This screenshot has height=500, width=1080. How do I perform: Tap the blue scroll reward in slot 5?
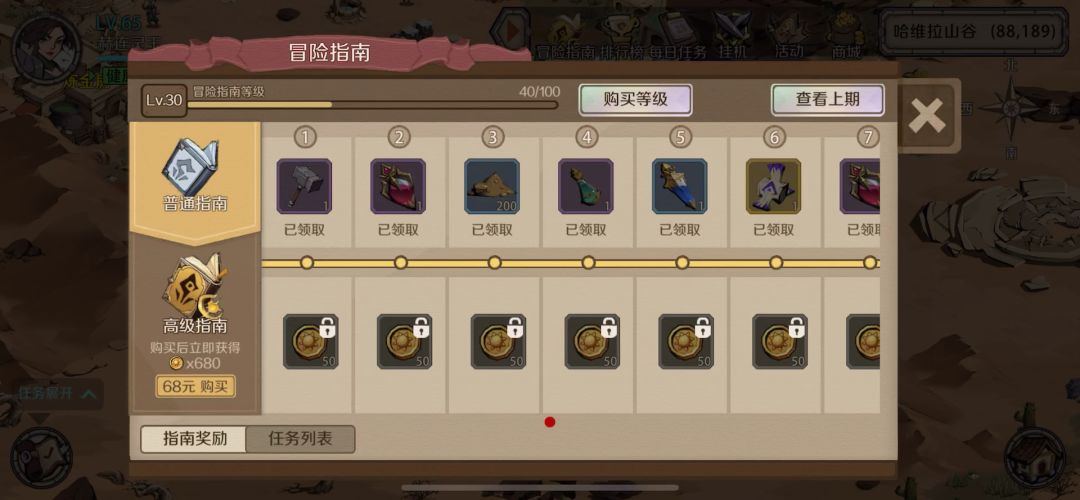tap(680, 186)
